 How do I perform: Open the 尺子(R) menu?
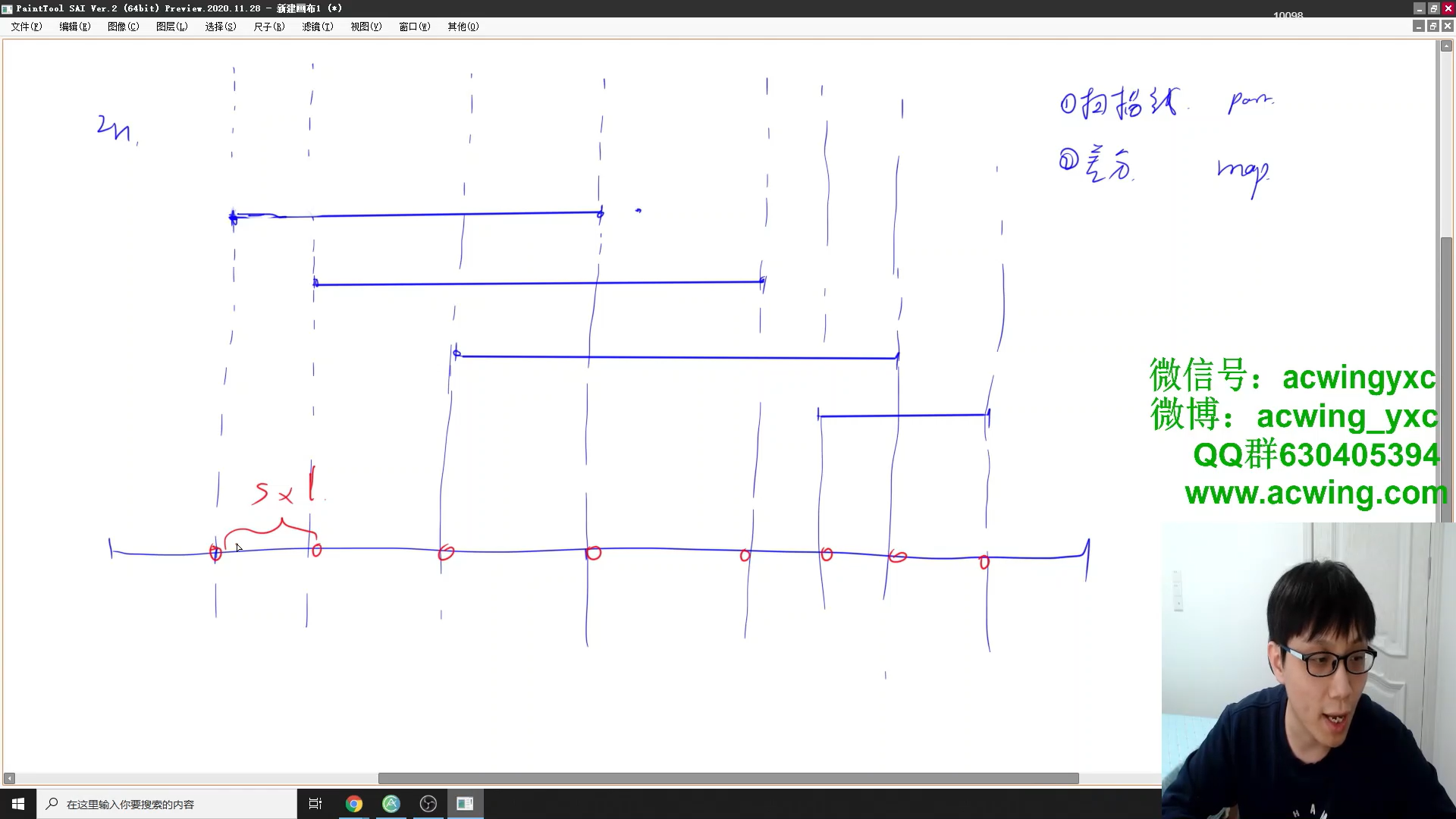click(x=268, y=27)
